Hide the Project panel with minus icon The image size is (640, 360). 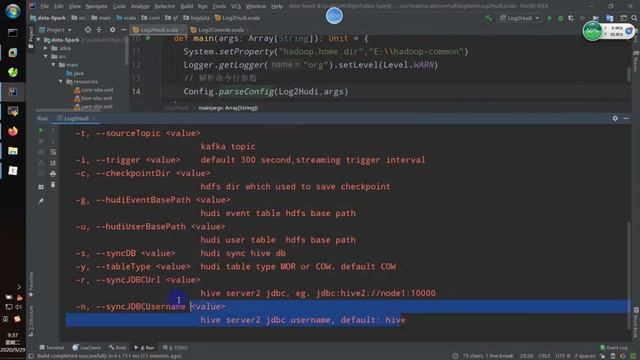[124, 30]
